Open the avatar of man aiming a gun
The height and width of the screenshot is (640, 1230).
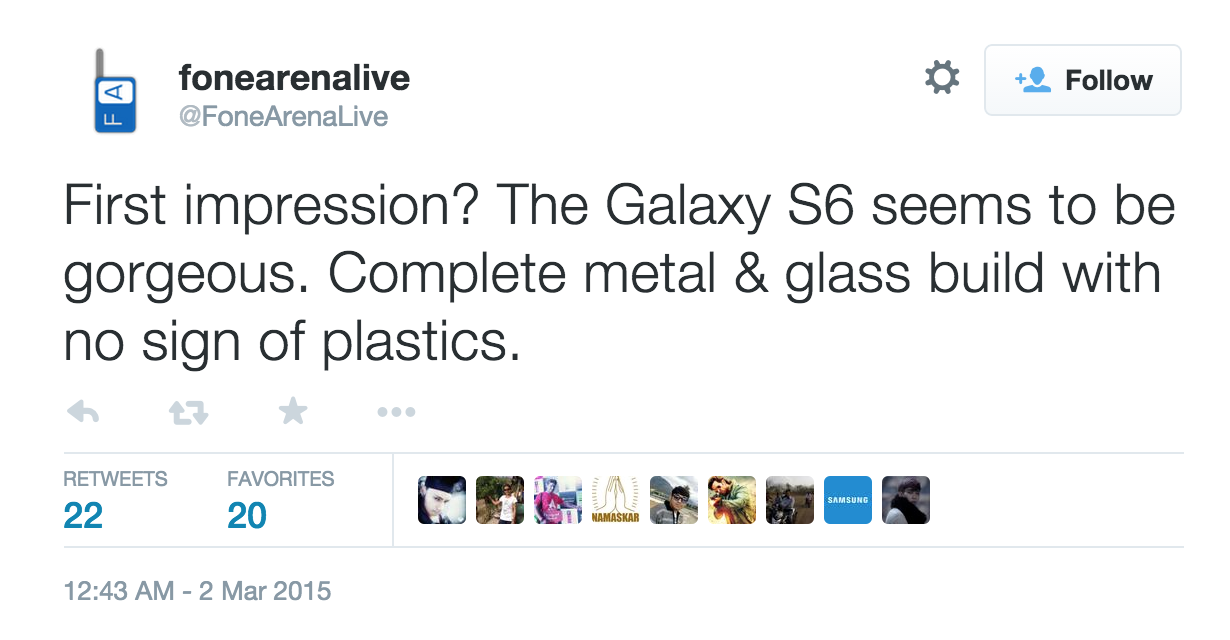coord(732,500)
